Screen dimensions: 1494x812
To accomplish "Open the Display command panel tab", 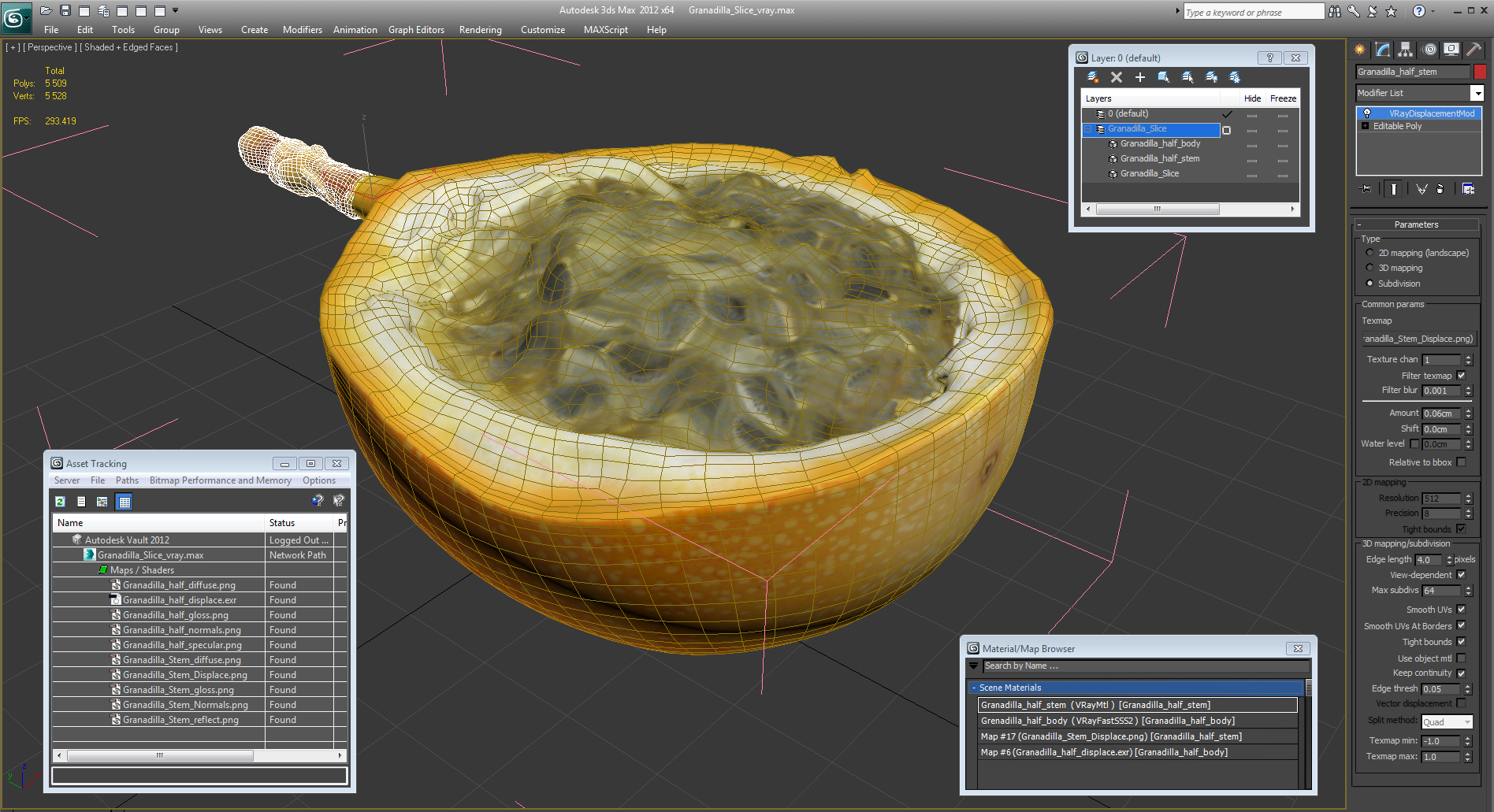I will (1451, 50).
